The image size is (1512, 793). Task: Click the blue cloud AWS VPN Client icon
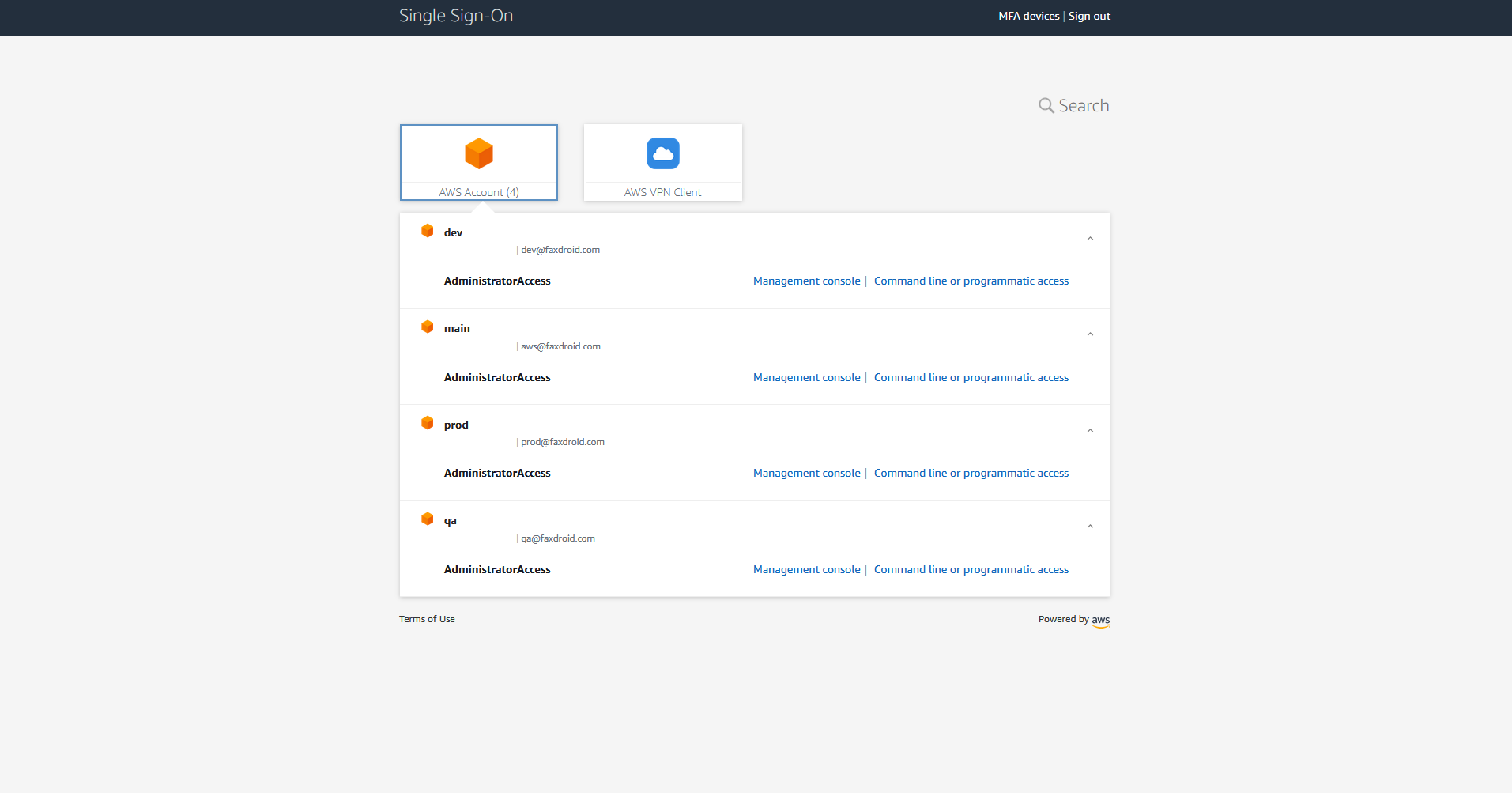click(x=663, y=153)
